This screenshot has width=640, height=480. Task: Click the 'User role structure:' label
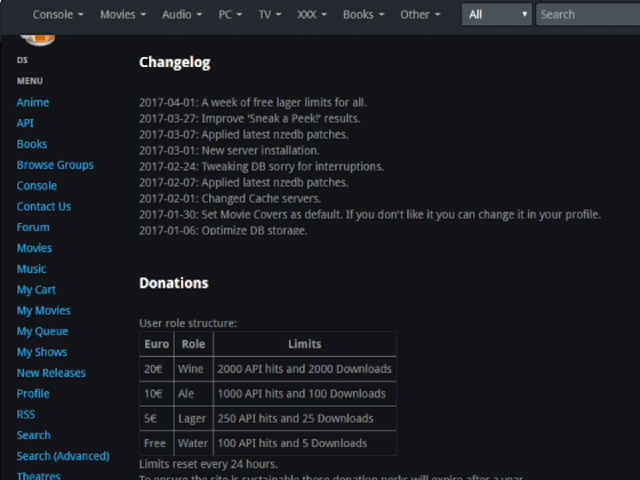pos(188,323)
